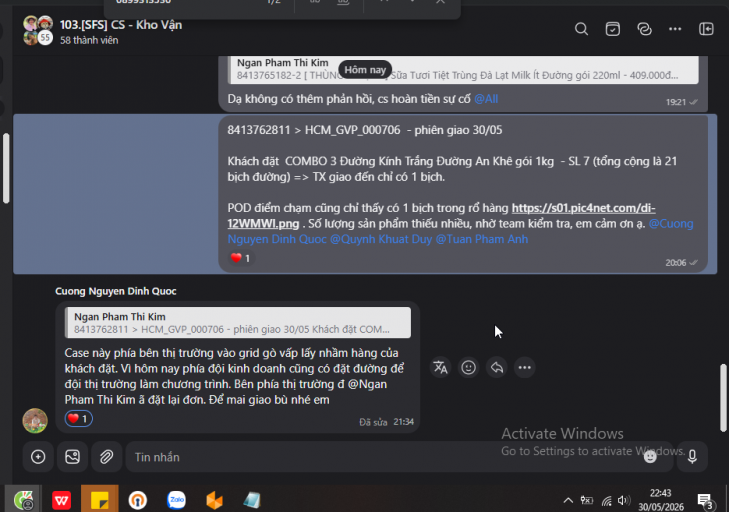This screenshot has height=512, width=729.
Task: Click heart reaction on Cuong's 21:34 message
Action: click(x=78, y=419)
